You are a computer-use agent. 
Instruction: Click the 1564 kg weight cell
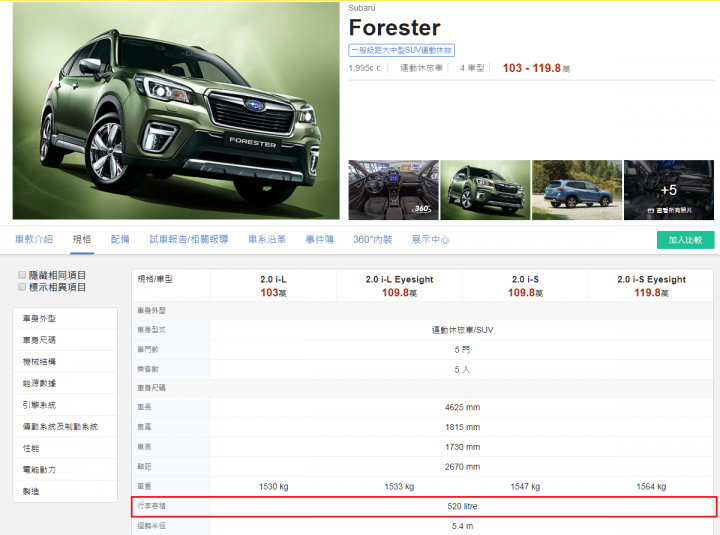pos(651,486)
